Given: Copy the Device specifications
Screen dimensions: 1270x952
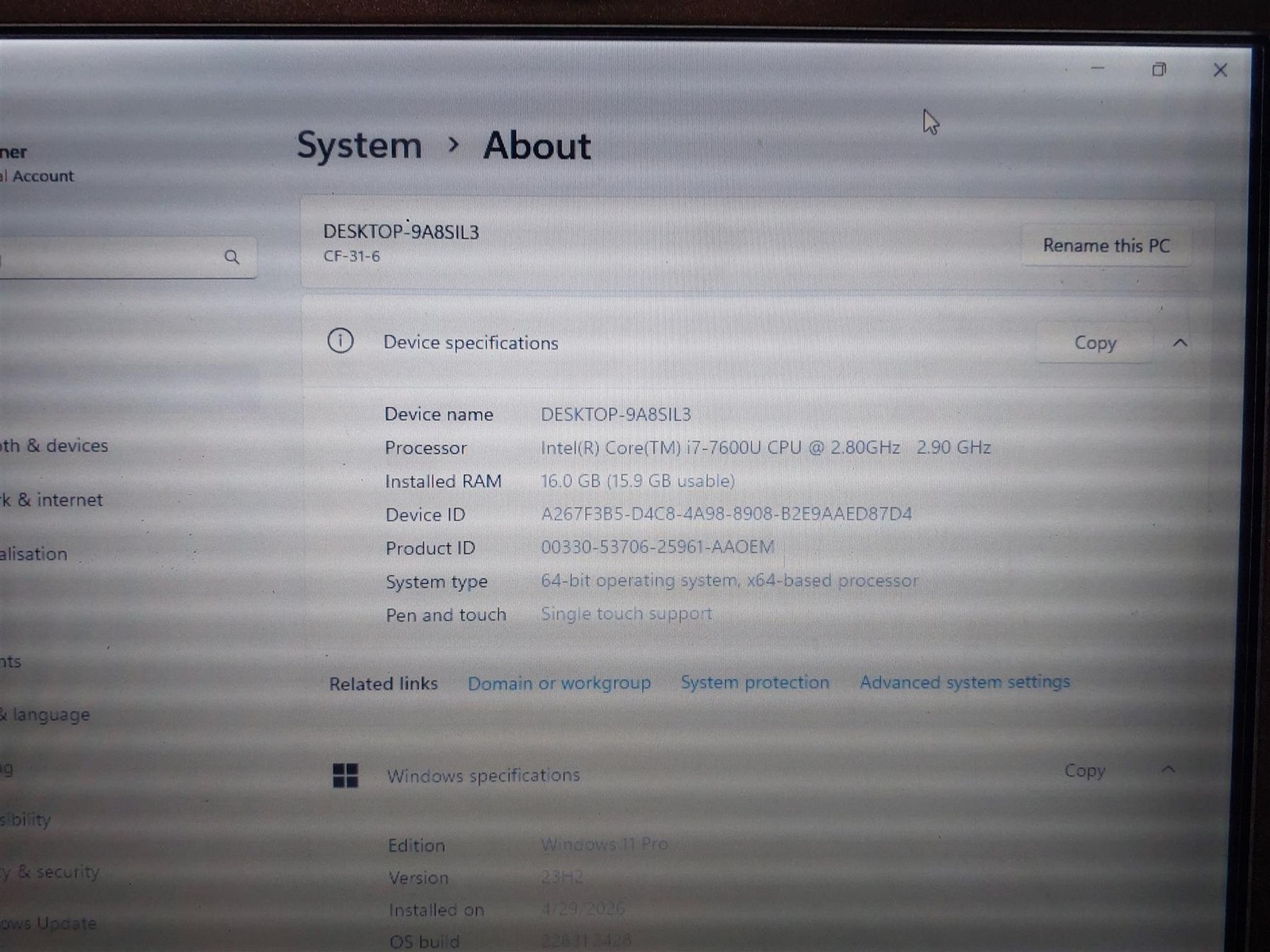Looking at the screenshot, I should [x=1095, y=343].
